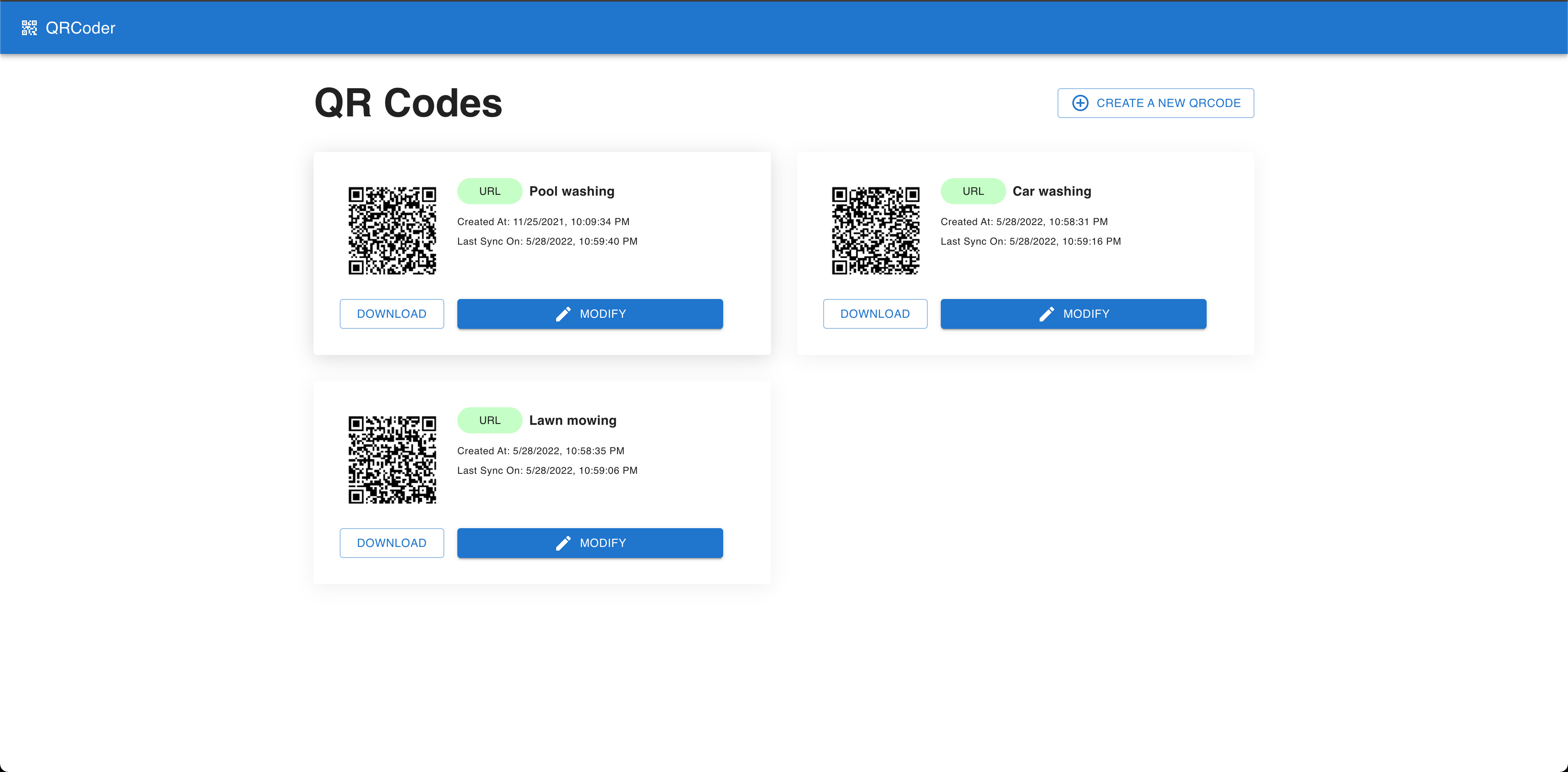The height and width of the screenshot is (772, 1568).
Task: Click the Car washing QR code image
Action: pyautogui.click(x=875, y=230)
